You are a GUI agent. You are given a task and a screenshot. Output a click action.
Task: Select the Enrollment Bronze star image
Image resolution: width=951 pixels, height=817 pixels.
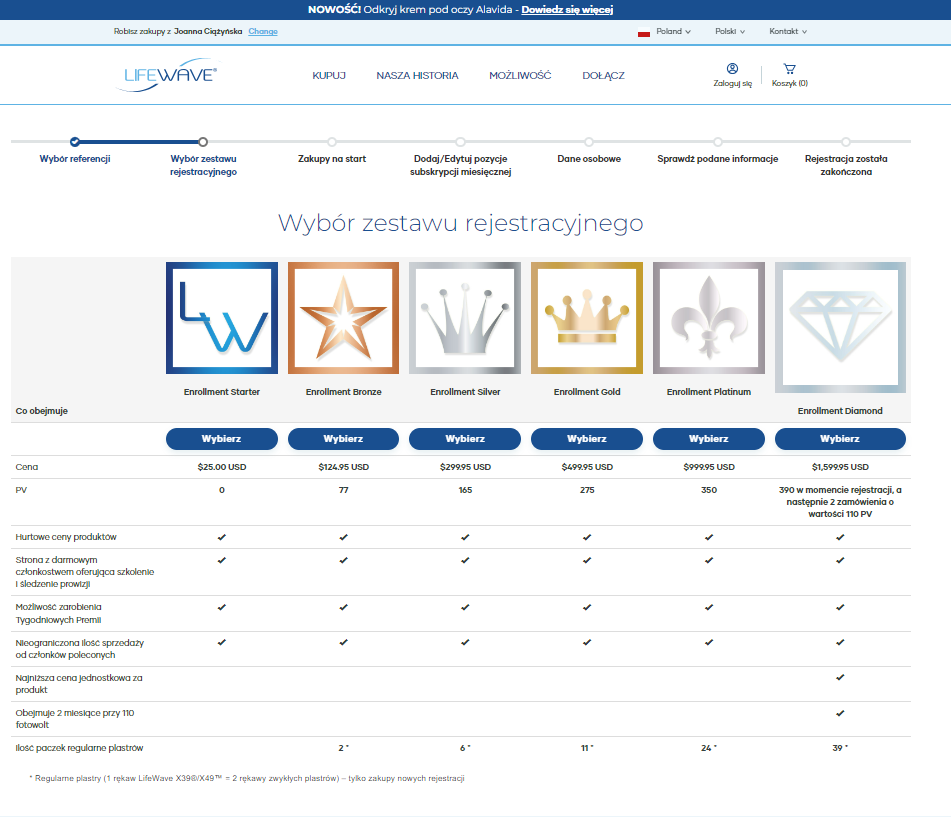click(343, 318)
